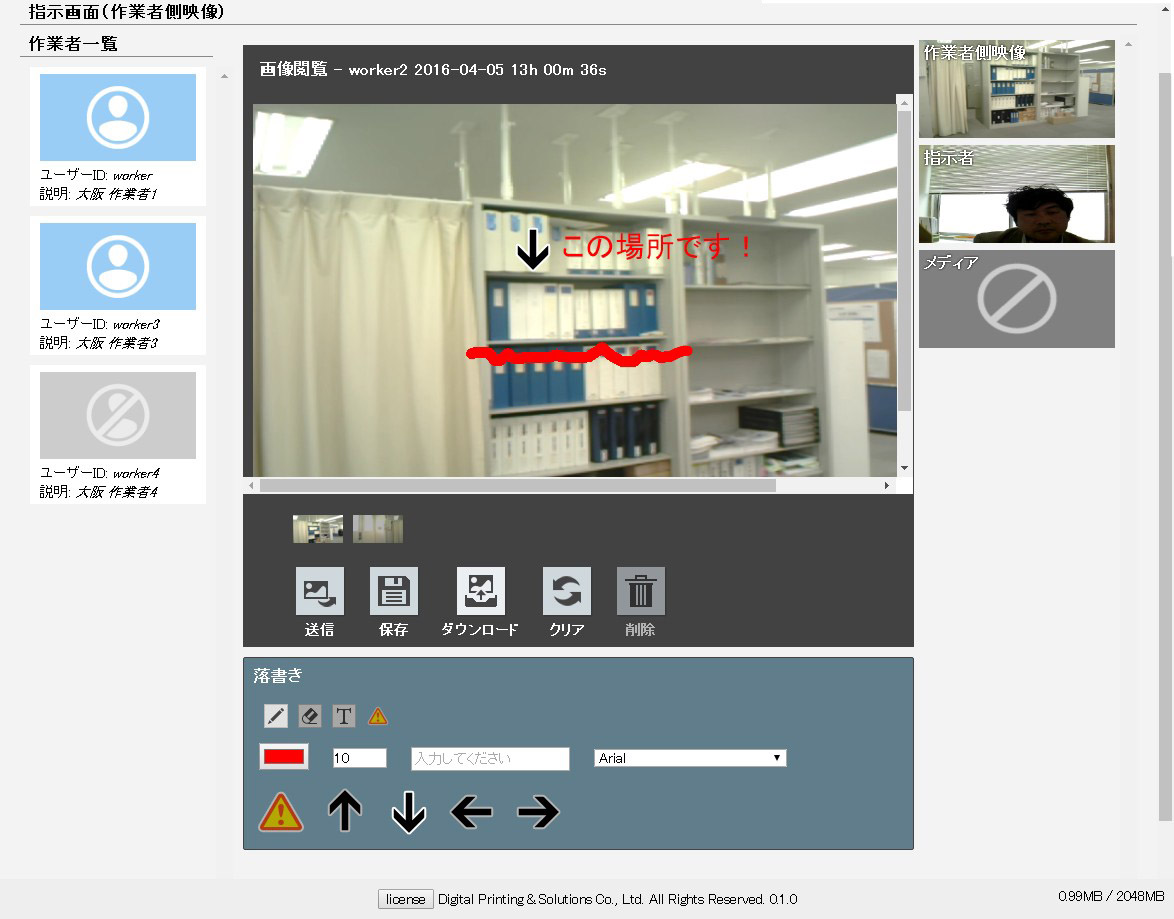1174x919 pixels.
Task: Select the second captured image thumbnail
Action: click(x=378, y=529)
